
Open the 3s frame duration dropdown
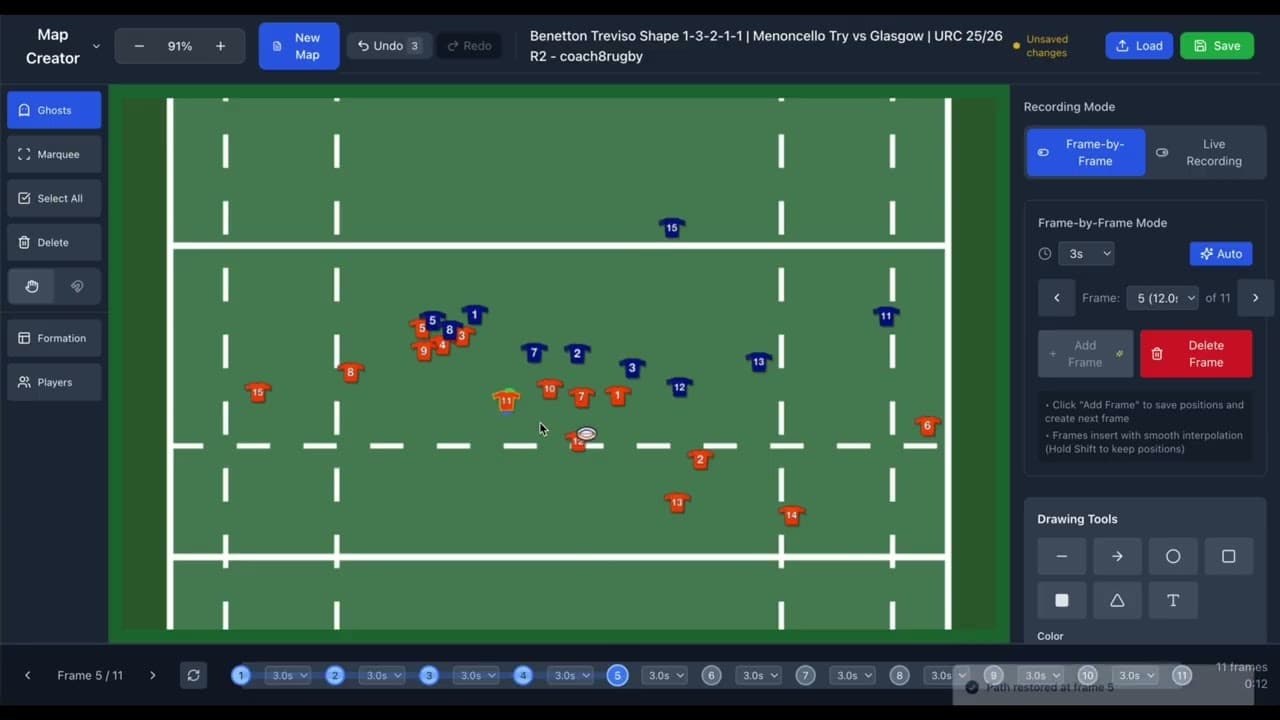click(x=1088, y=254)
